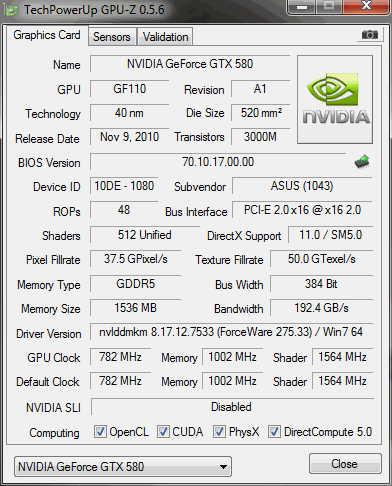This screenshot has height=486, width=392.
Task: Click the "Memory Type" label
Action: [49, 285]
